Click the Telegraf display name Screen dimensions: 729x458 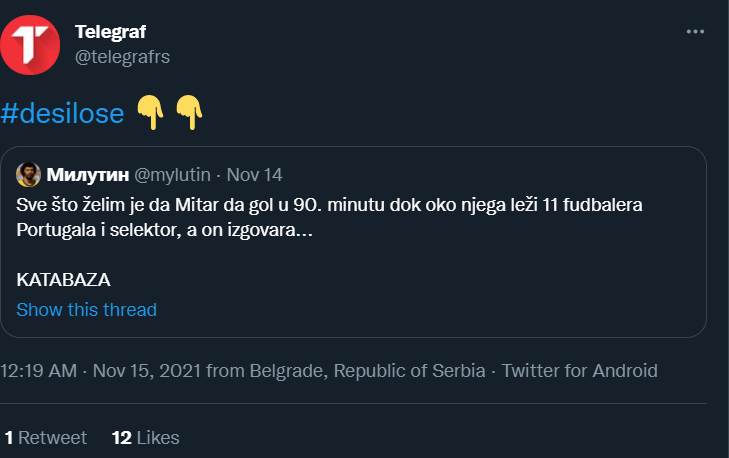110,32
